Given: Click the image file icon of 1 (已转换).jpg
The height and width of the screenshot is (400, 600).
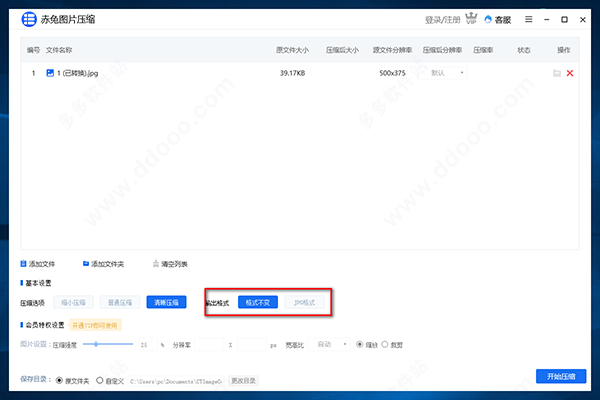Looking at the screenshot, I should (50, 73).
